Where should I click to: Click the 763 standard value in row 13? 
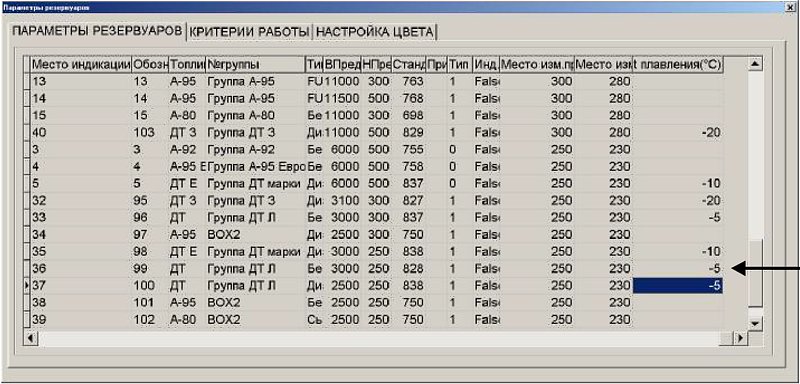[x=409, y=81]
